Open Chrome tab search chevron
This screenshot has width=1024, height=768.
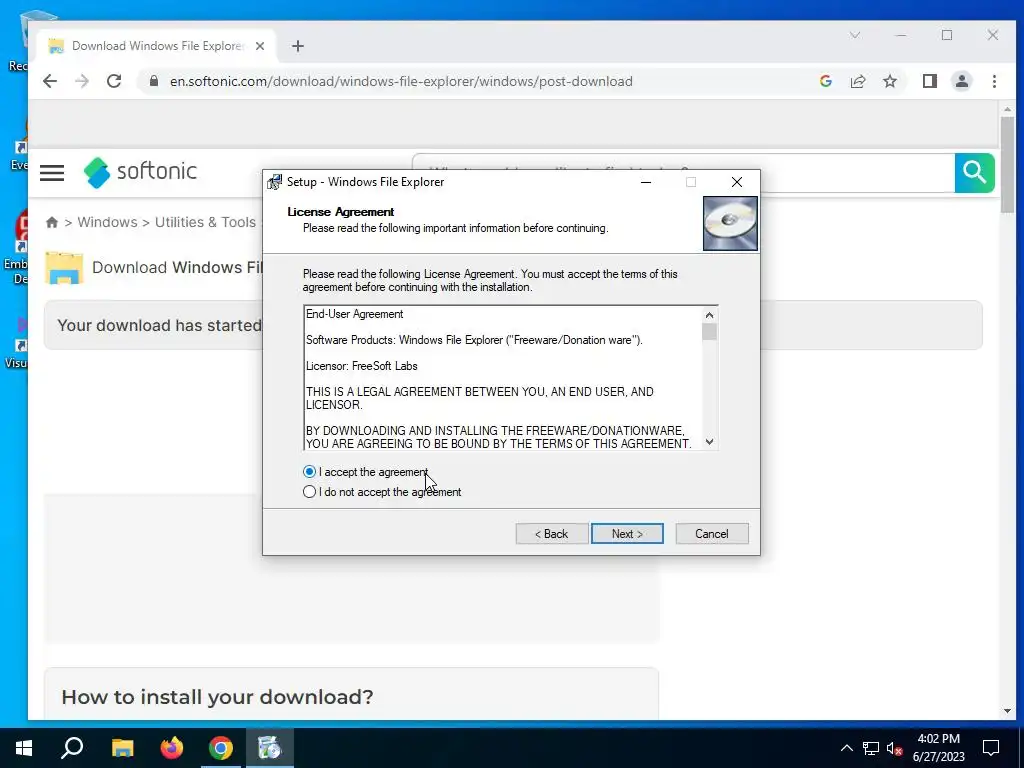855,35
